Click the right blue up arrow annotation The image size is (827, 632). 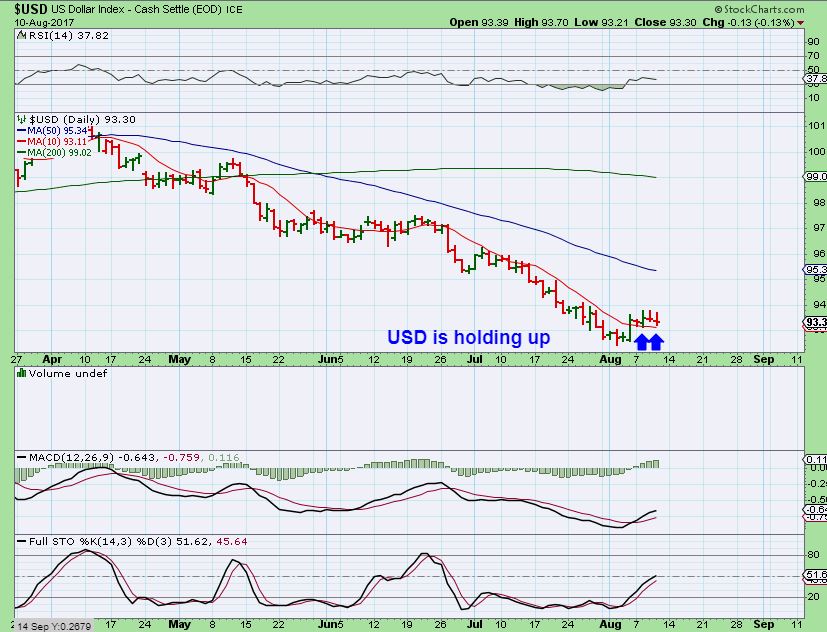point(657,342)
